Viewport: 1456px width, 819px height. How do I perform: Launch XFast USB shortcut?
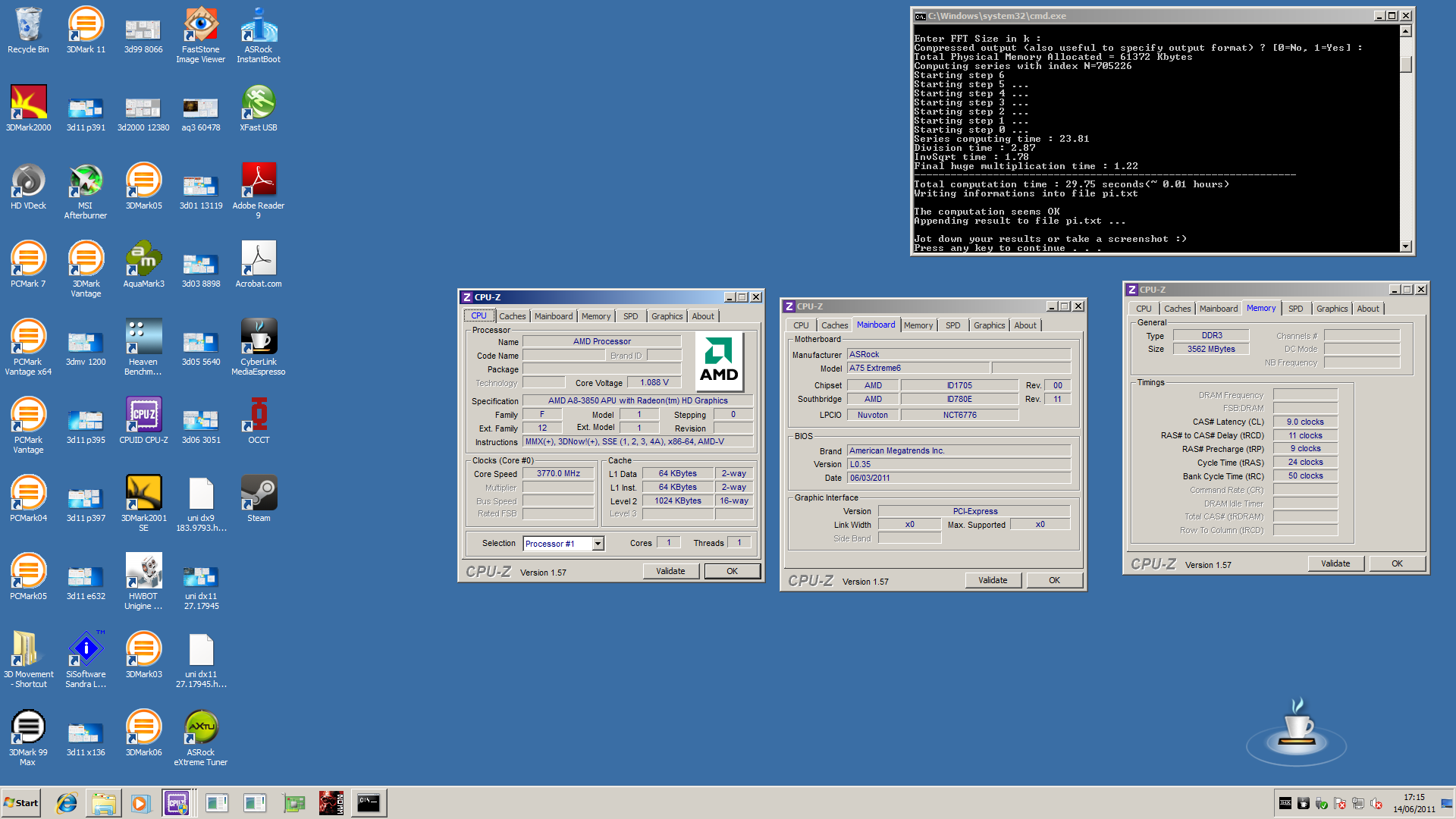(x=259, y=108)
